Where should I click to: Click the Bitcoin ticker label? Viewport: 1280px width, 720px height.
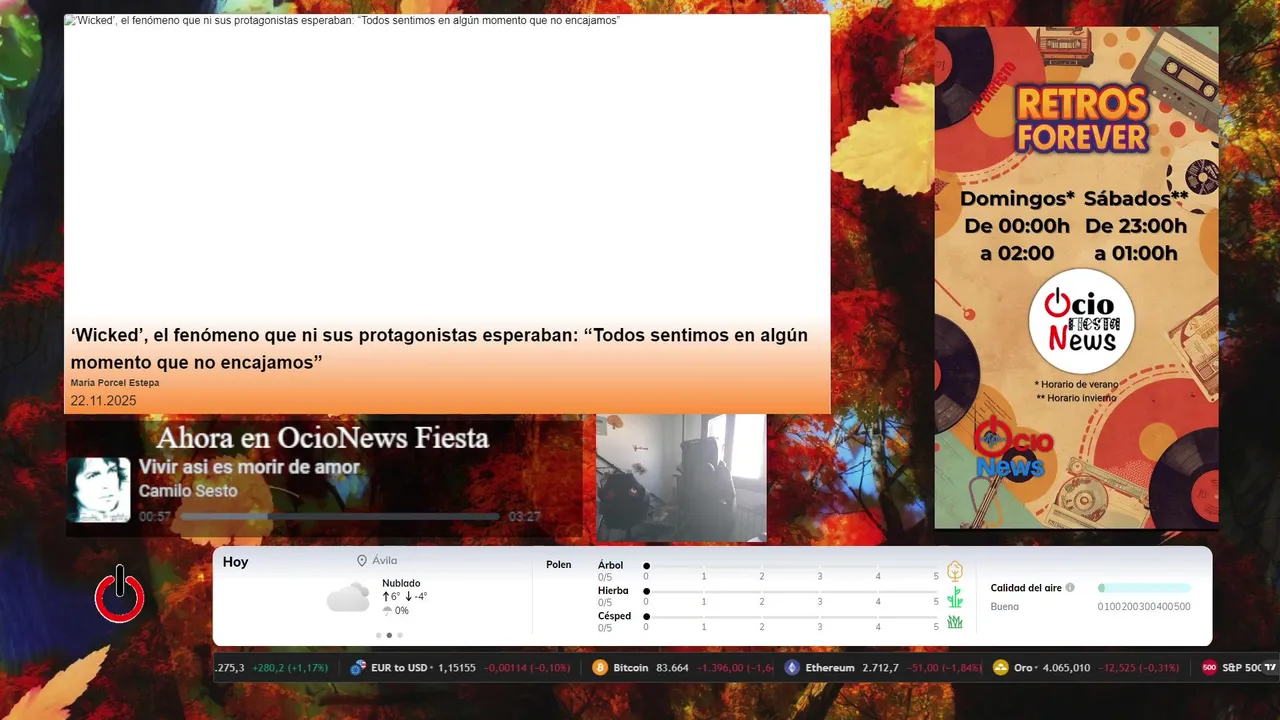pyautogui.click(x=631, y=668)
